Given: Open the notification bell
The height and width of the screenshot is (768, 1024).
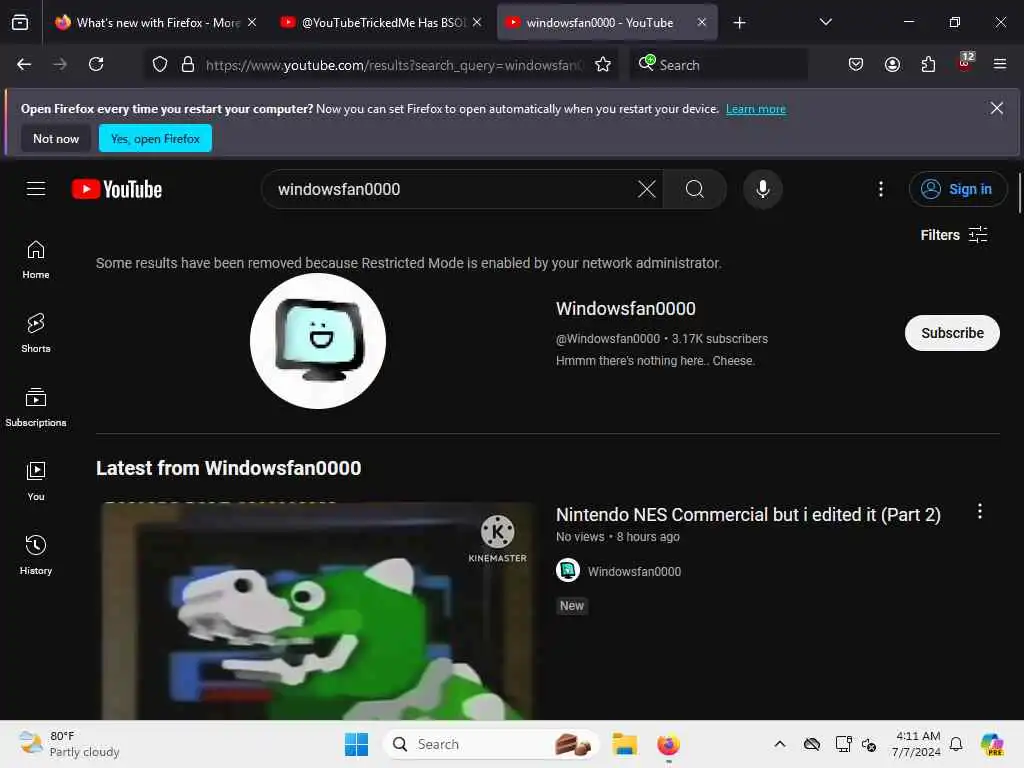Looking at the screenshot, I should 956,744.
